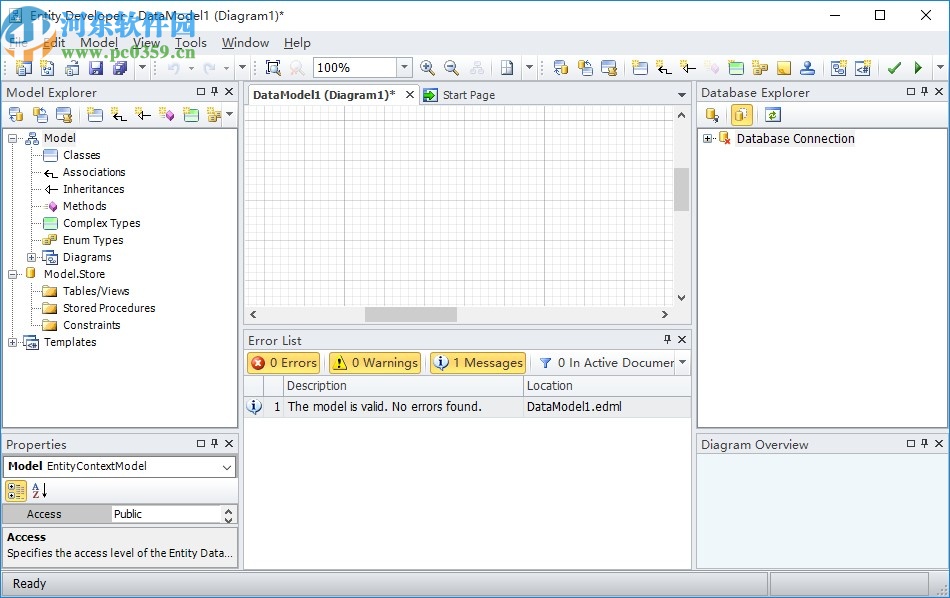
Task: Close the Diagram Overview panel
Action: click(939, 444)
